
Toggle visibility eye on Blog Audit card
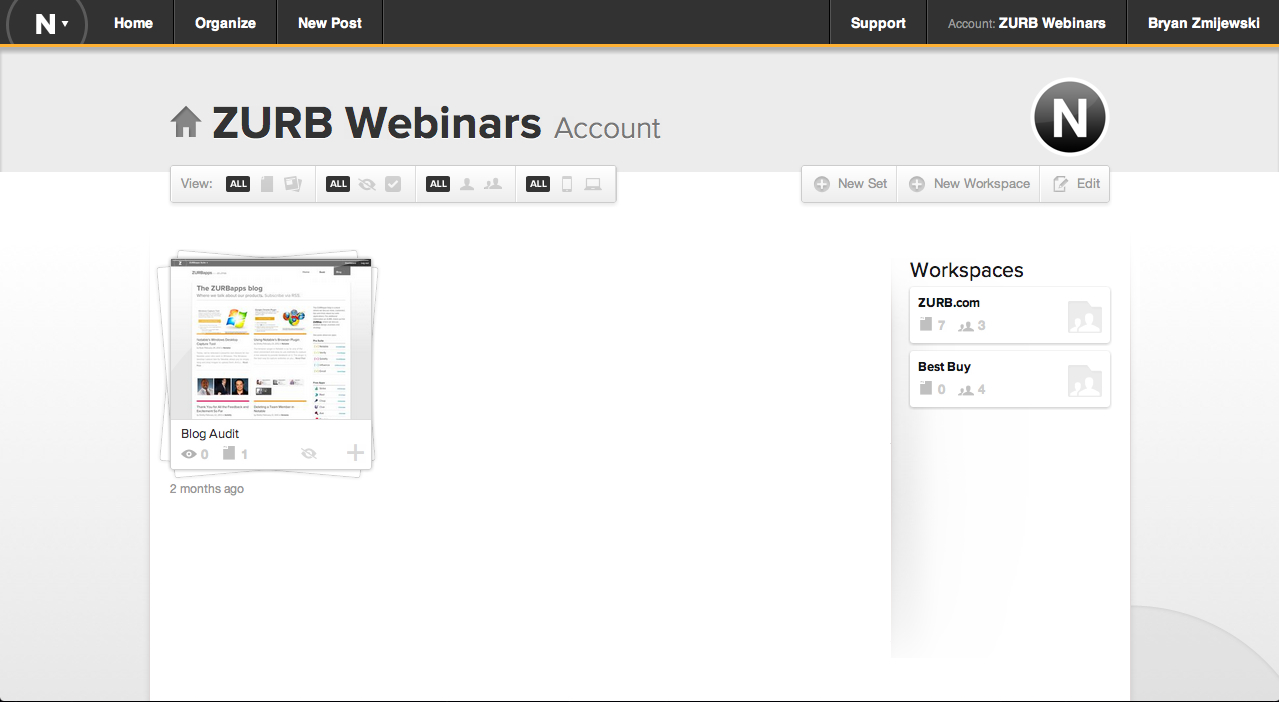click(308, 454)
